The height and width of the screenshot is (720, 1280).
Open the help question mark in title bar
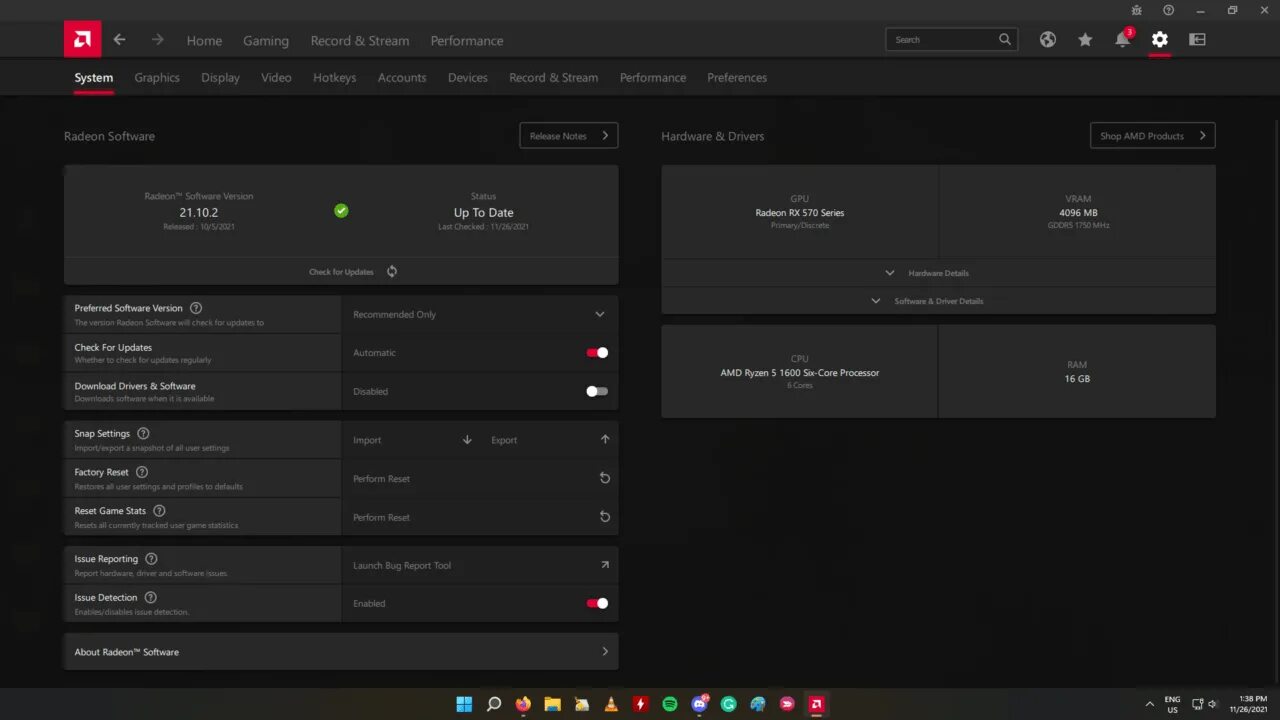[x=1169, y=10]
